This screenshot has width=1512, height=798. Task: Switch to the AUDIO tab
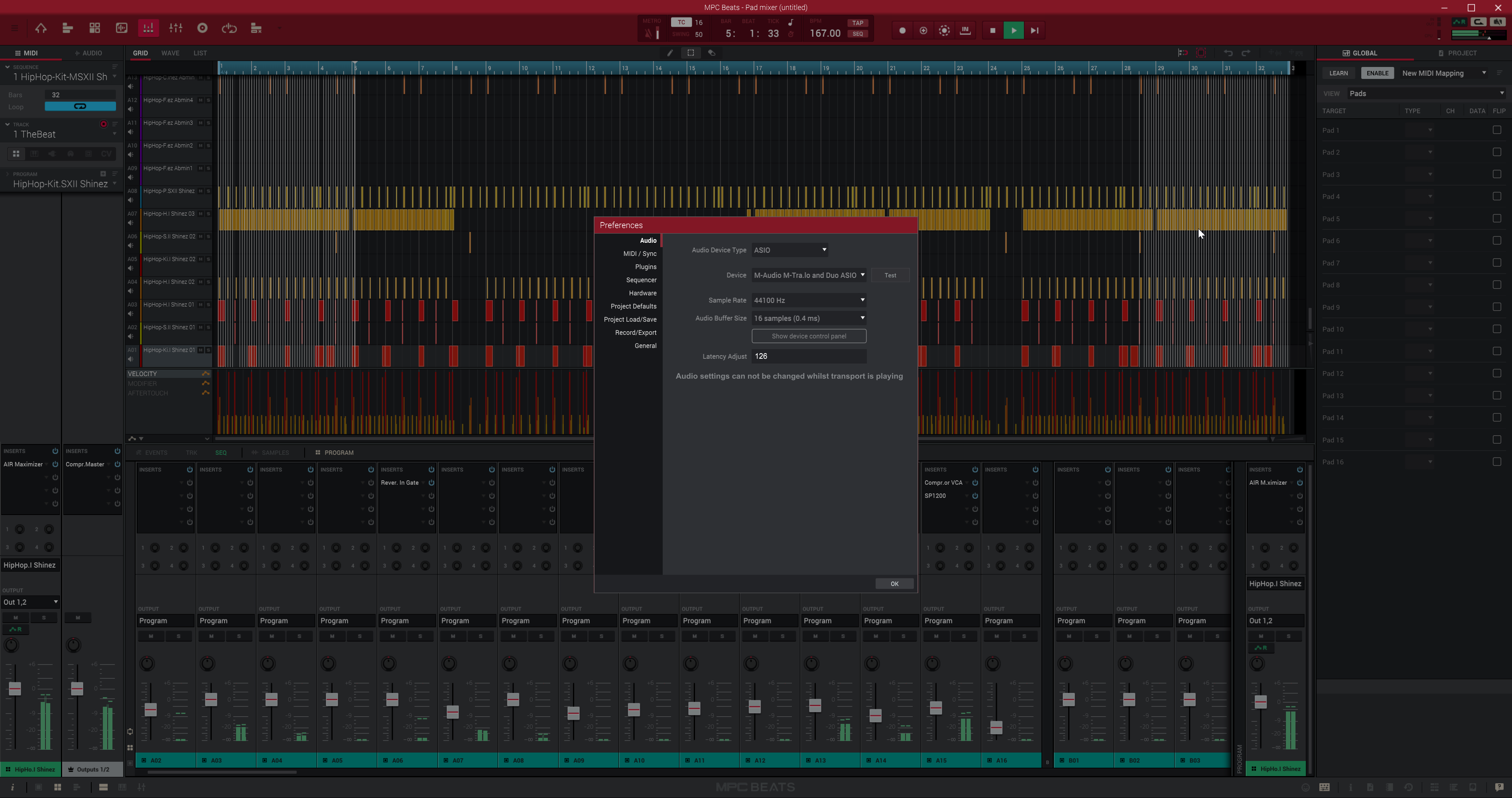[89, 53]
